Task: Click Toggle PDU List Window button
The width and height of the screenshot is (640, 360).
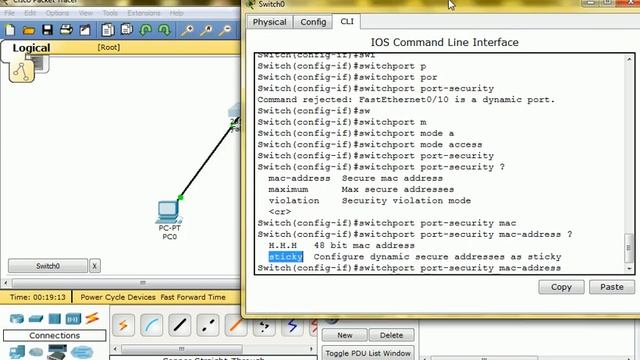Action: tap(368, 353)
